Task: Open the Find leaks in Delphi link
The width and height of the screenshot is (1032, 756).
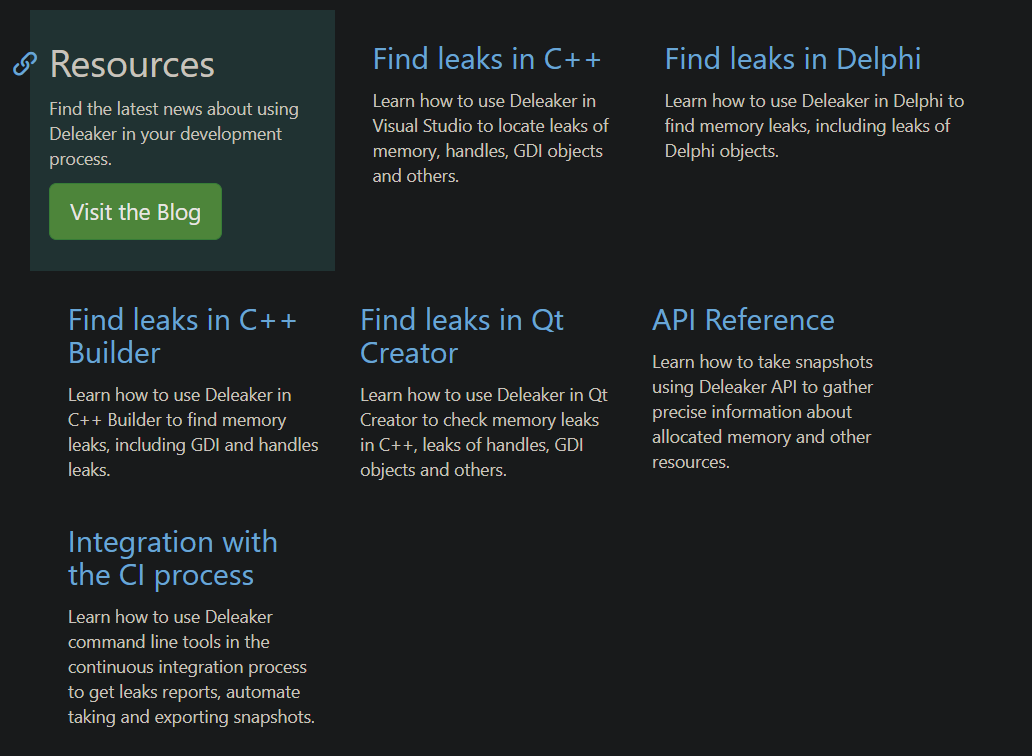Action: click(792, 59)
